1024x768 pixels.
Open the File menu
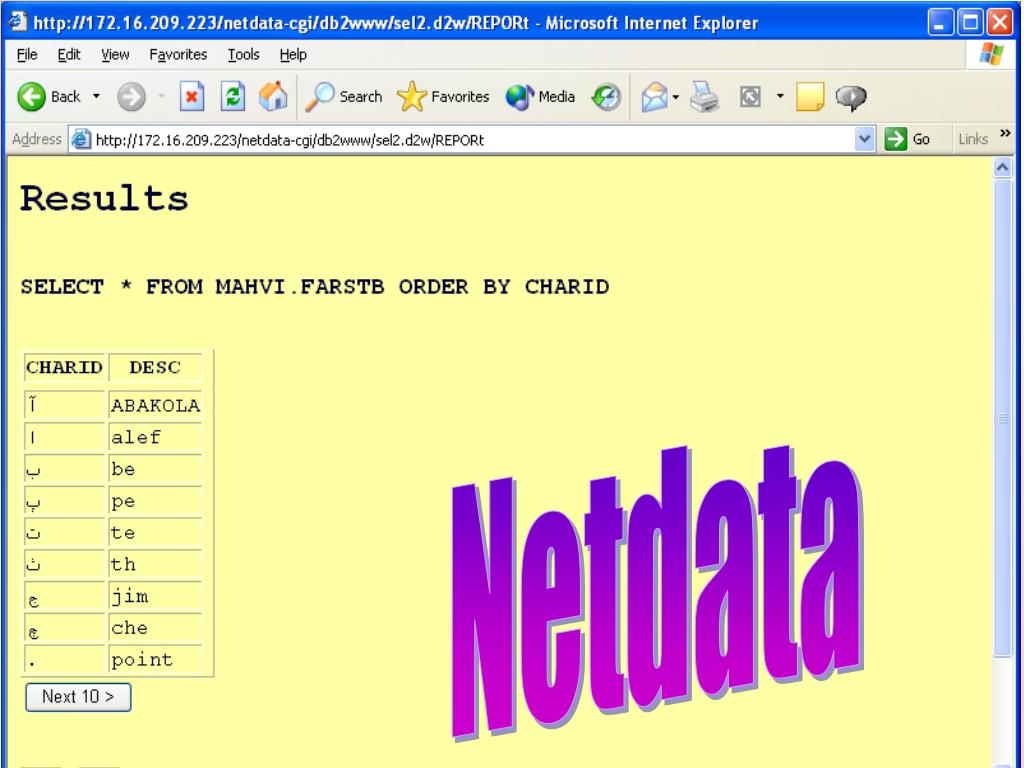click(27, 55)
